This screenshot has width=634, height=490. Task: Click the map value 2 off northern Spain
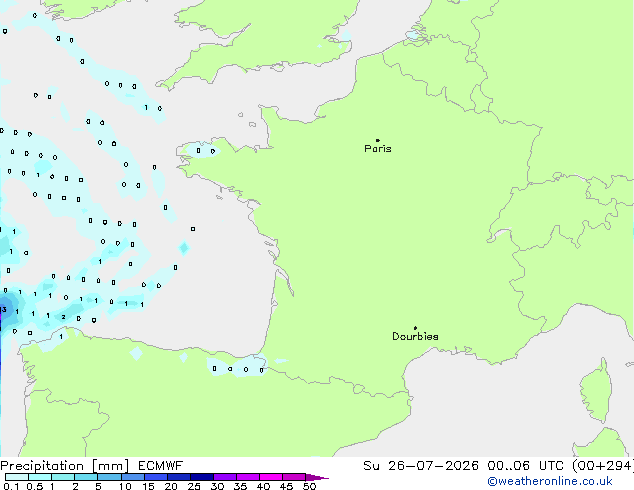click(63, 317)
